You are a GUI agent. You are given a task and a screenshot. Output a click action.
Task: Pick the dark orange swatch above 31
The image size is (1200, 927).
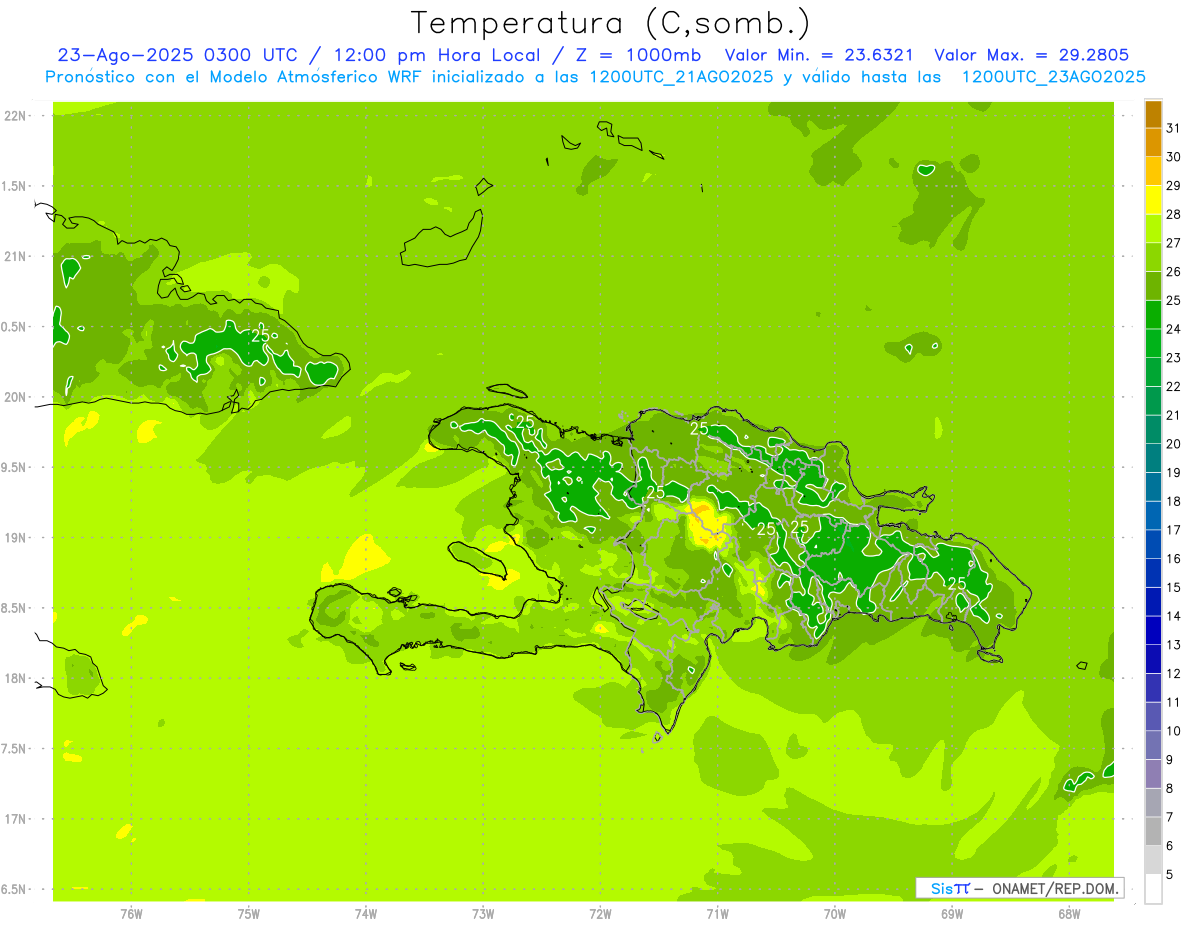(1153, 113)
